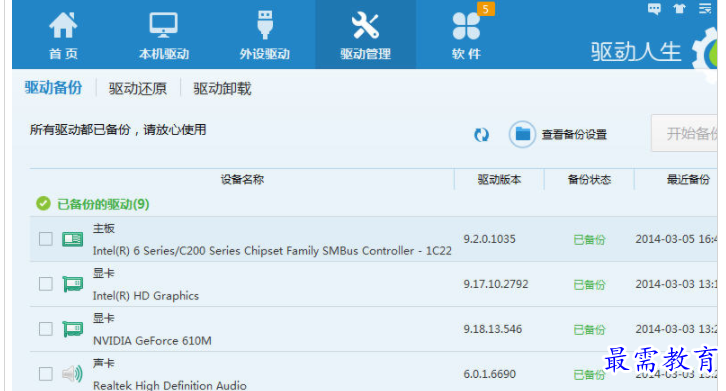The width and height of the screenshot is (726, 391).
Task: Select NVIDIA GeForce 610M device name
Action: point(152,341)
